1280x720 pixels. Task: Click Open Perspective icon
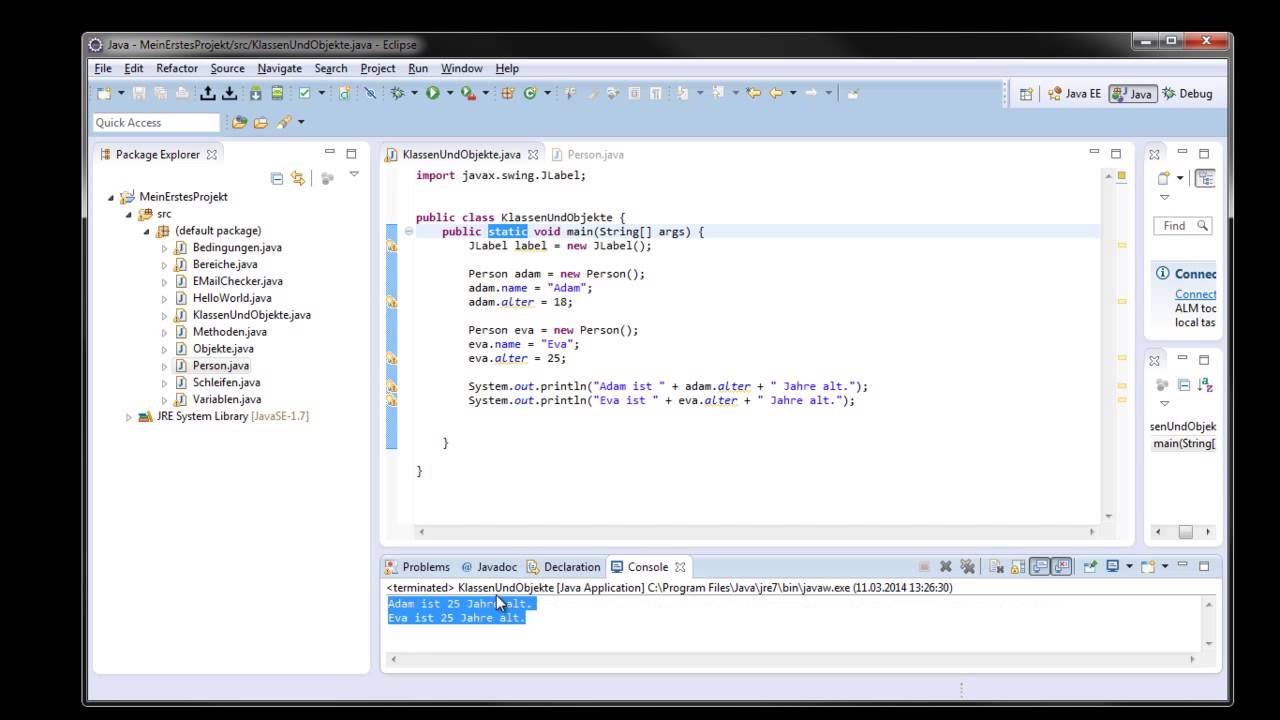pyautogui.click(x=1026, y=94)
